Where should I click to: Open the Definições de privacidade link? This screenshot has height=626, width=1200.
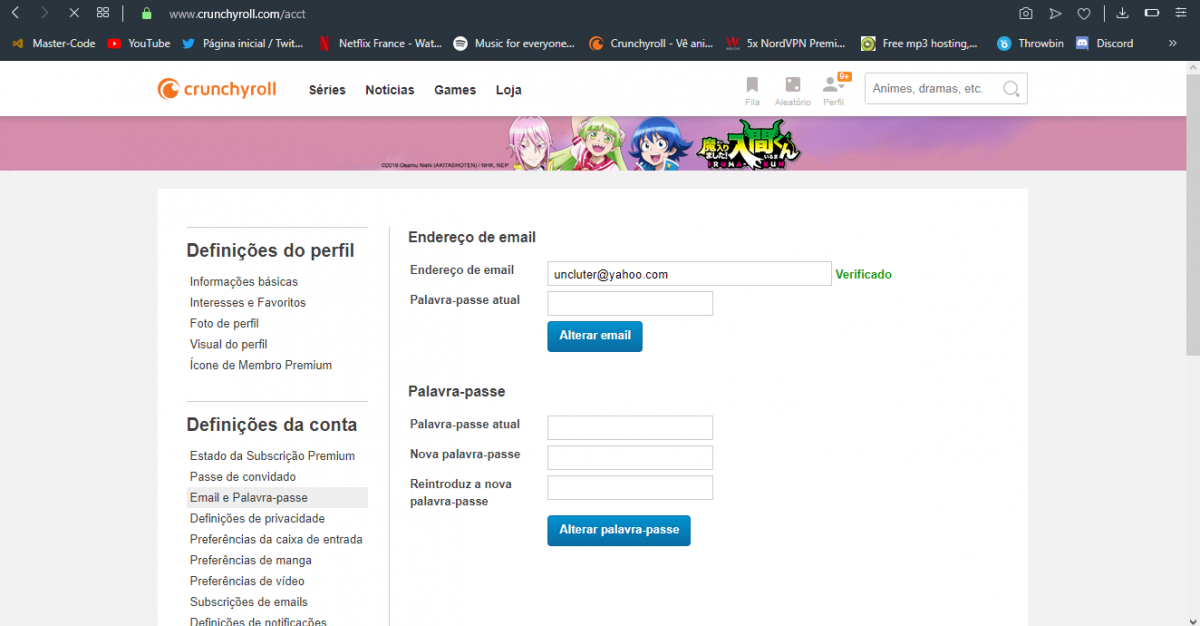pyautogui.click(x=257, y=518)
